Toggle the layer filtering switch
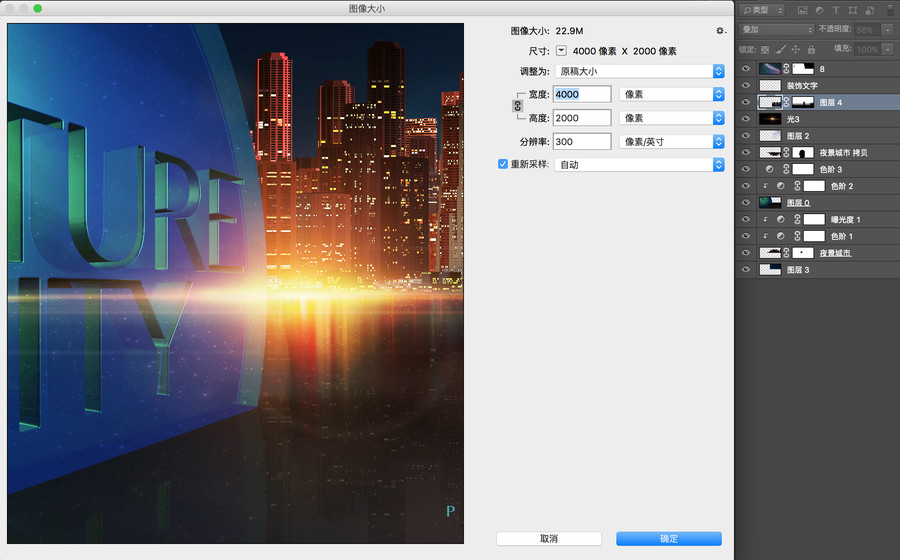900x560 pixels. (x=890, y=10)
